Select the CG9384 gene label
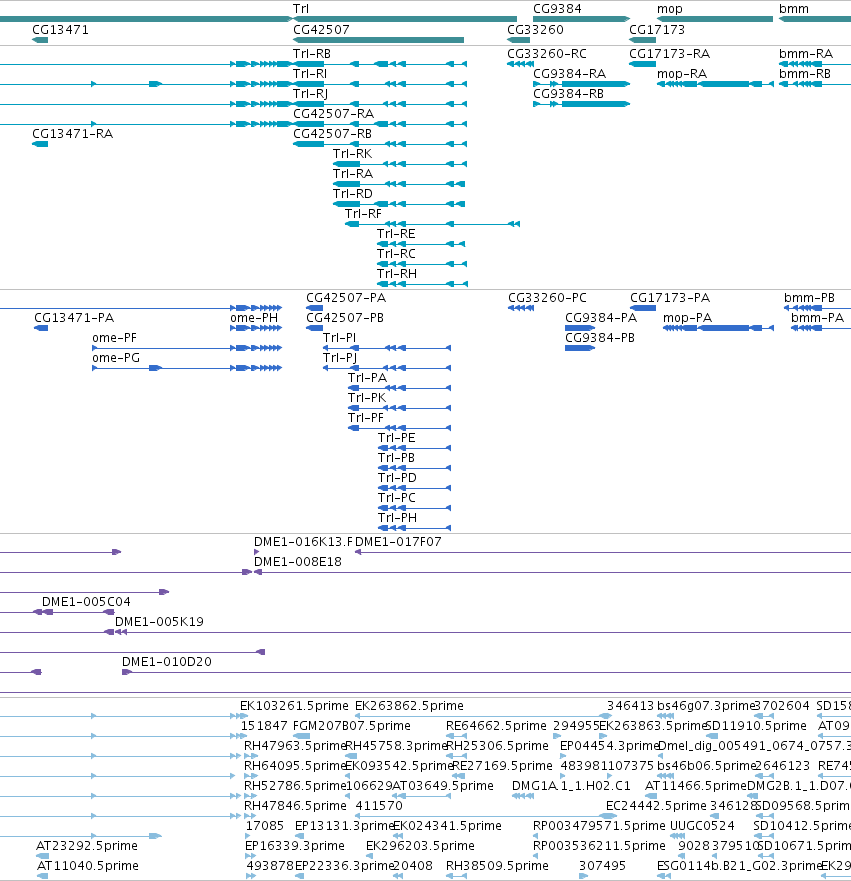 [x=557, y=9]
